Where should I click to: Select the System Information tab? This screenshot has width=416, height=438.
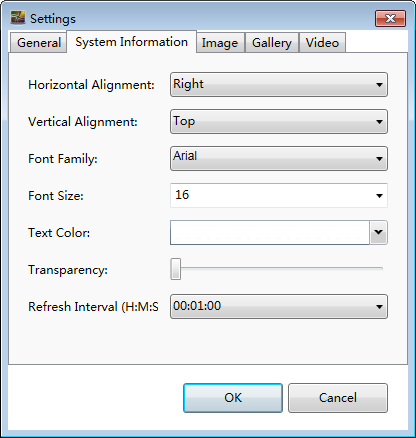pyautogui.click(x=131, y=42)
